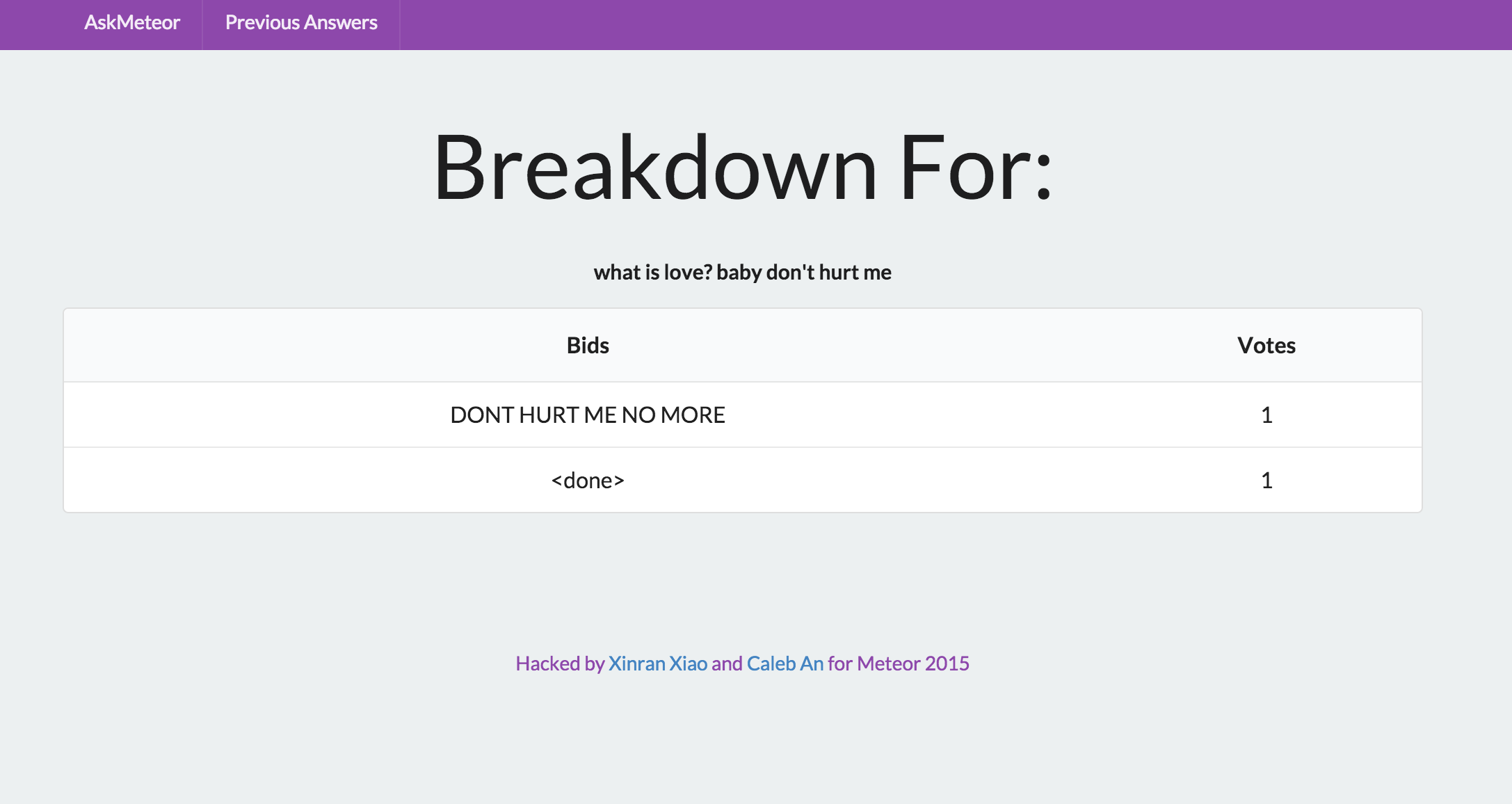The image size is (1512, 804).
Task: Click the 'what is love?' phrase
Action: pyautogui.click(x=652, y=273)
